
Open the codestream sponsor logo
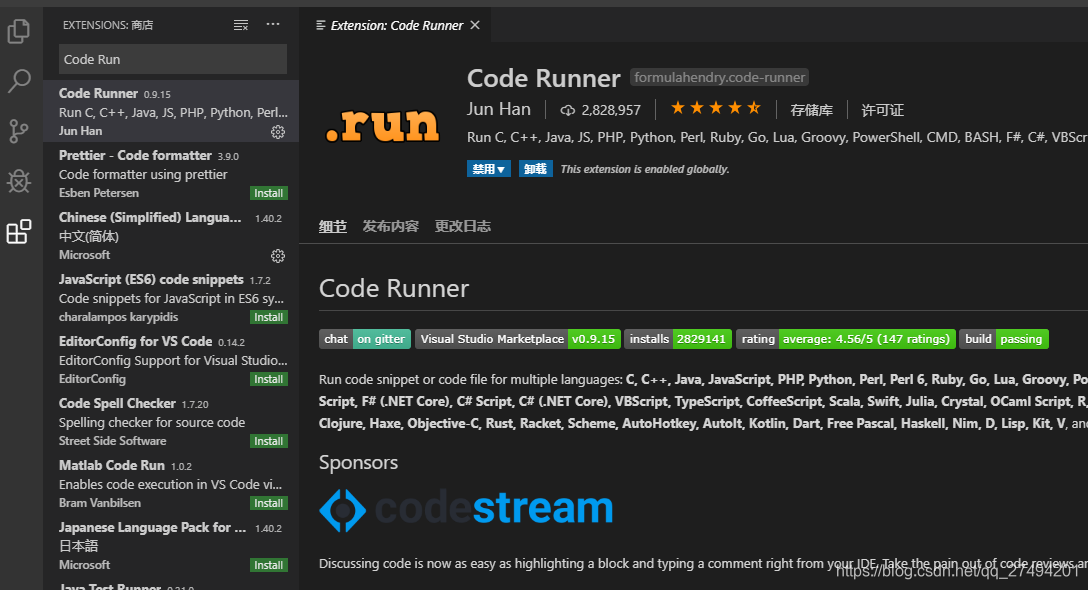pyautogui.click(x=466, y=509)
